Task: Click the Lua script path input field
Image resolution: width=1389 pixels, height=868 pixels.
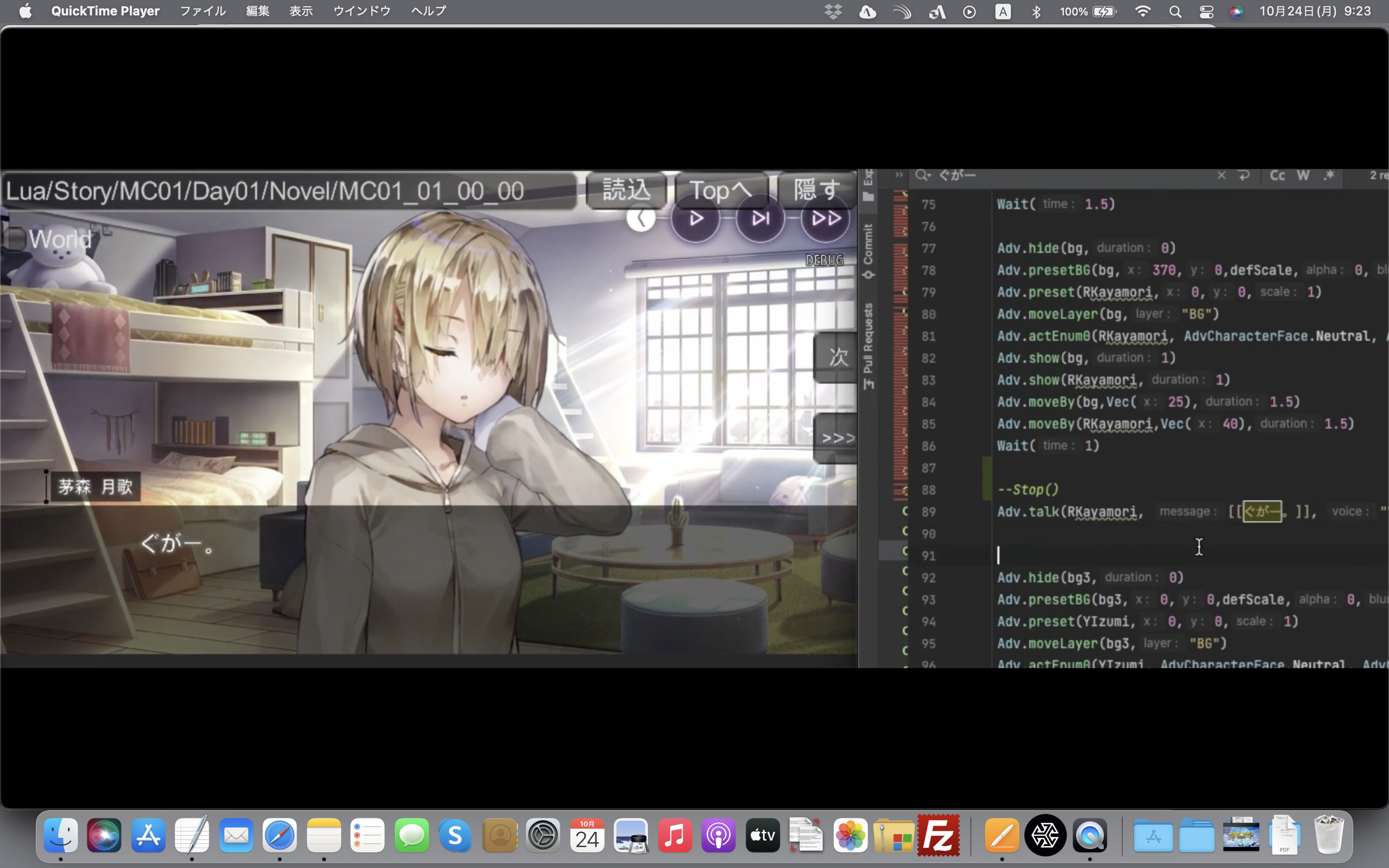Action: coord(287,190)
